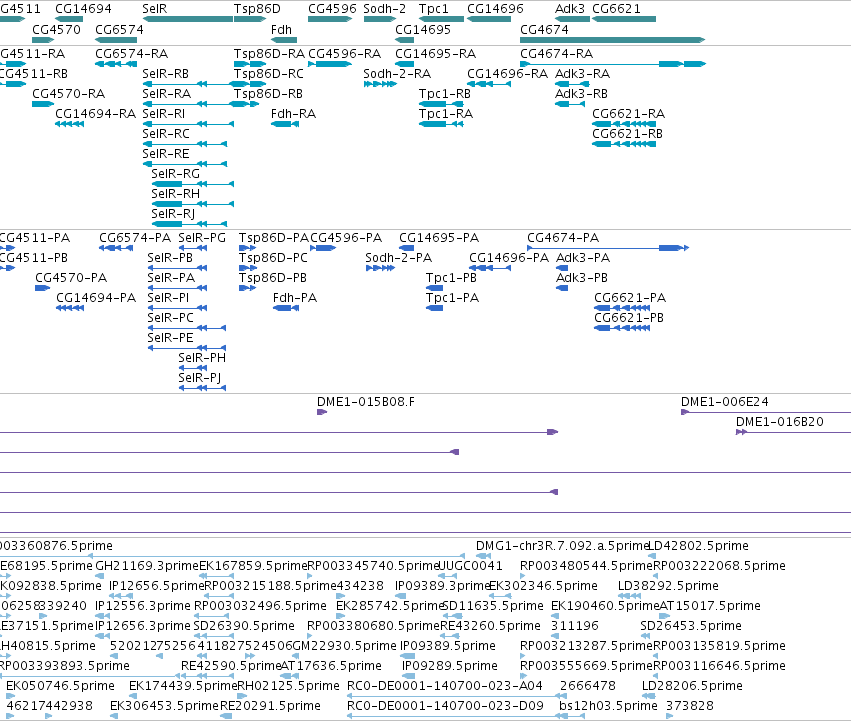This screenshot has width=851, height=721.
Task: Click the Tsp86D gene glyph
Action: (x=250, y=19)
